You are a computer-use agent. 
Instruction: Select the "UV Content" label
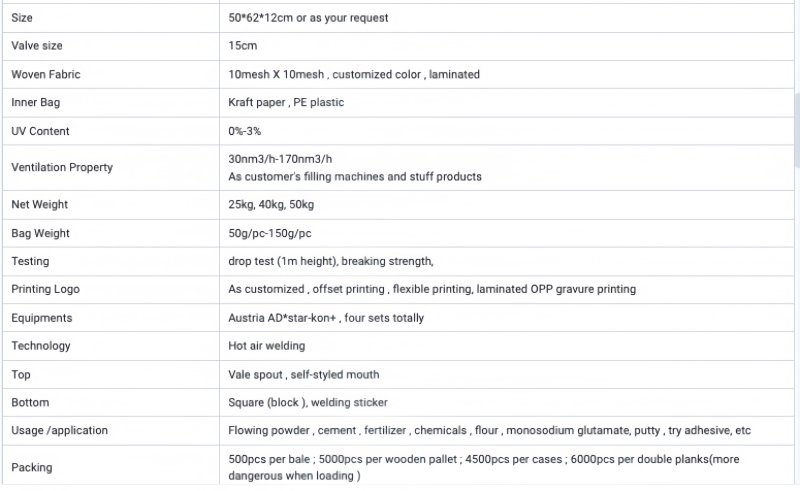[x=40, y=131]
